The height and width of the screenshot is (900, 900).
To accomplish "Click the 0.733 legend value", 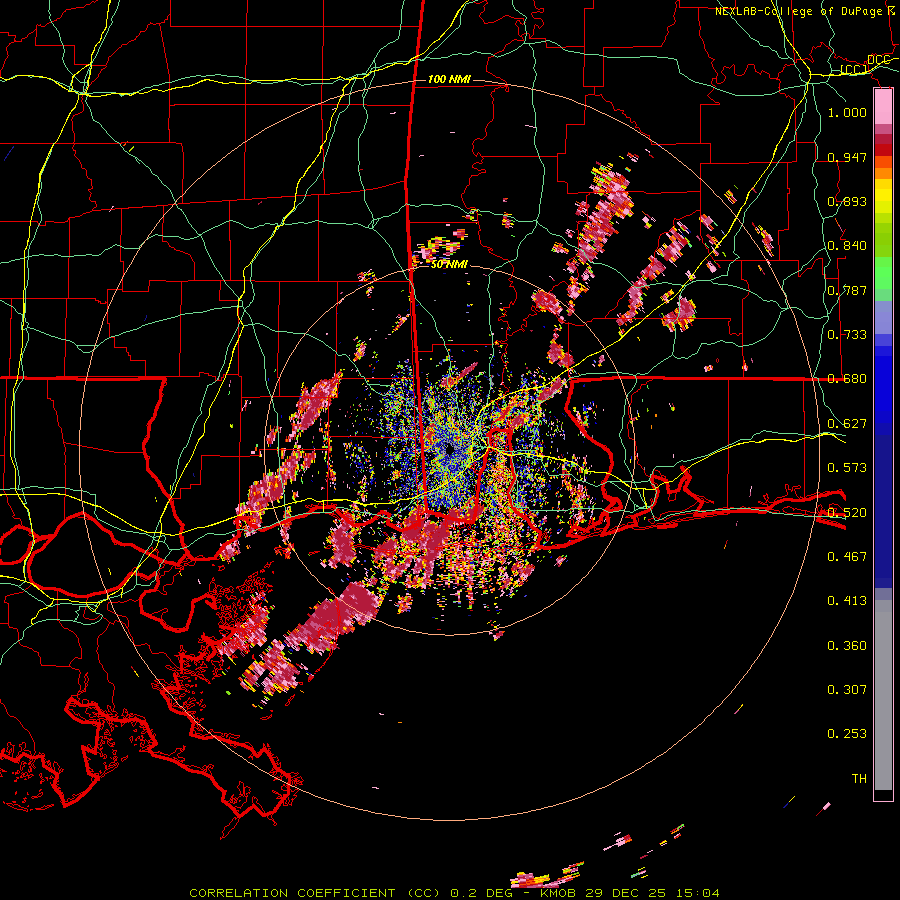I will click(x=847, y=335).
